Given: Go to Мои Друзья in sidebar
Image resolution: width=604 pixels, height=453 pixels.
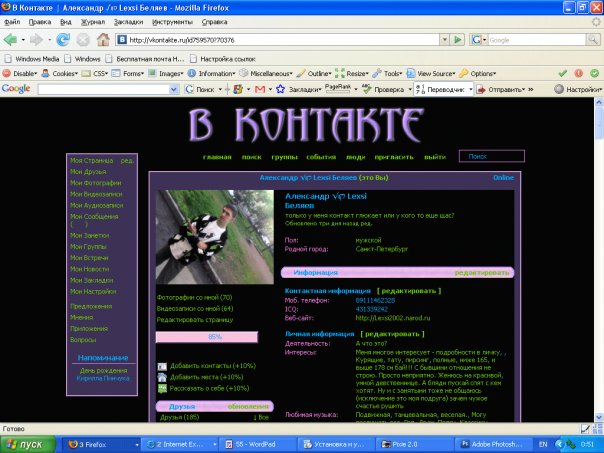Looking at the screenshot, I should click(x=88, y=172).
